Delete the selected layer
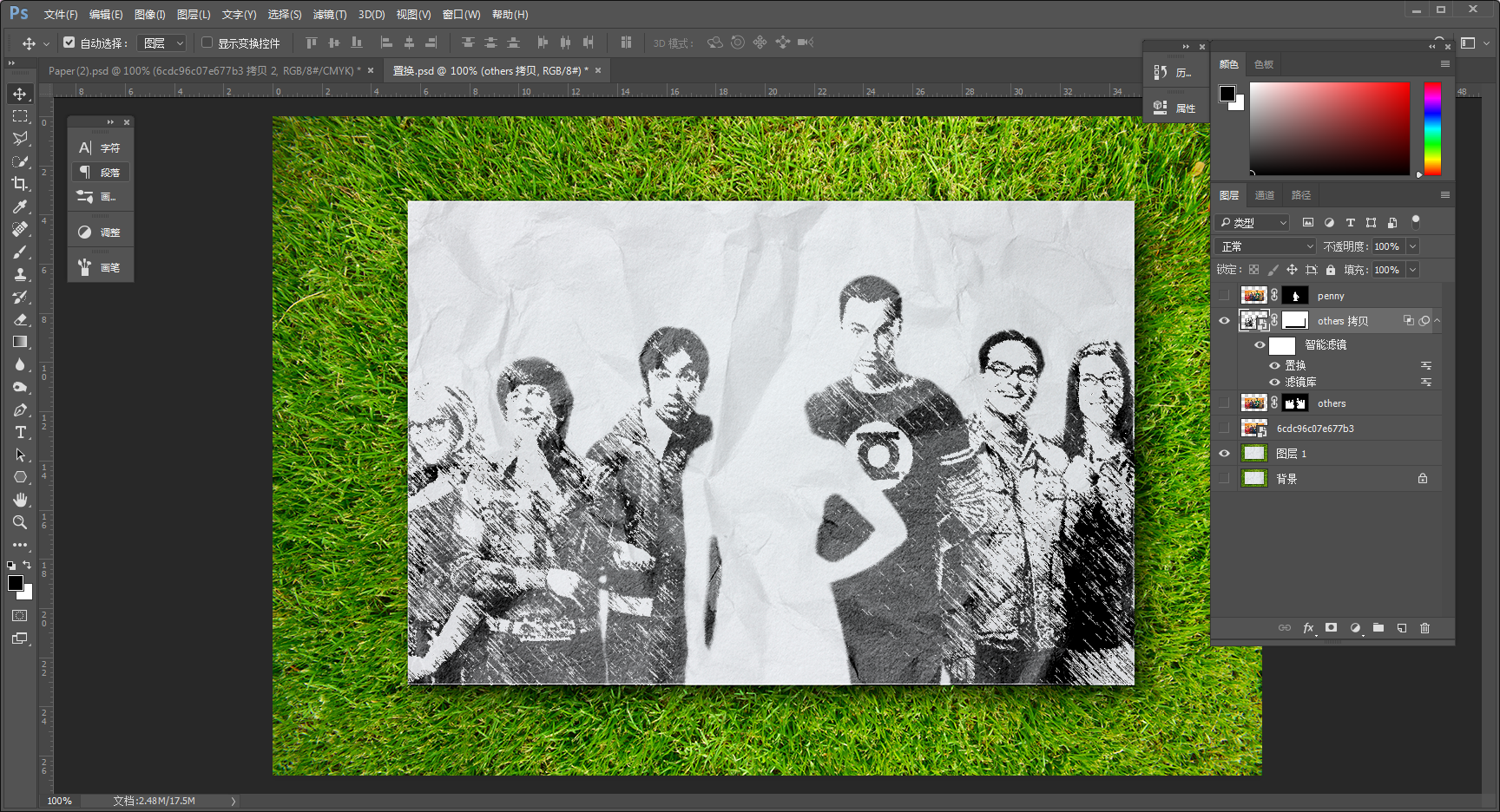 pos(1424,628)
